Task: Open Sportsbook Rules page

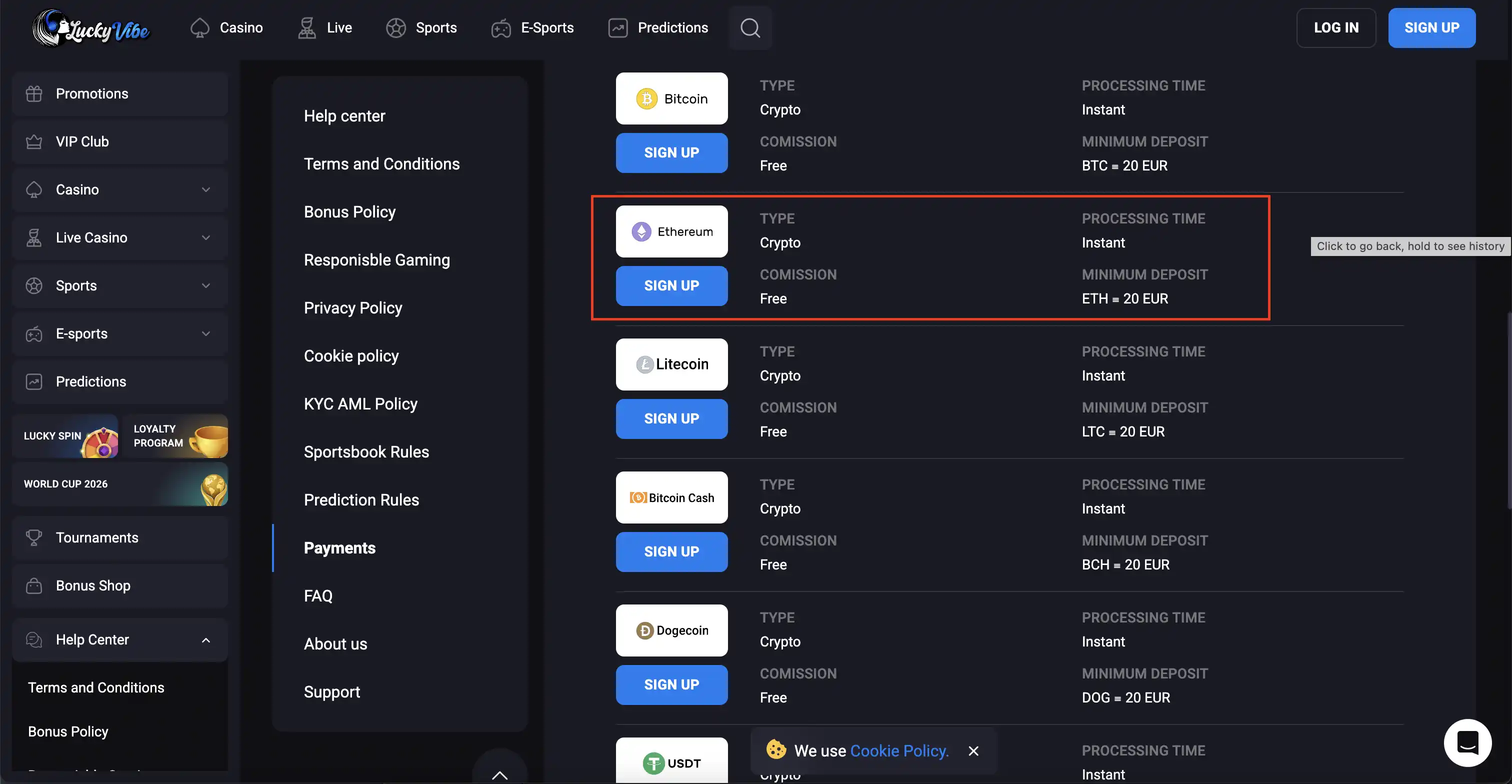Action: click(366, 452)
